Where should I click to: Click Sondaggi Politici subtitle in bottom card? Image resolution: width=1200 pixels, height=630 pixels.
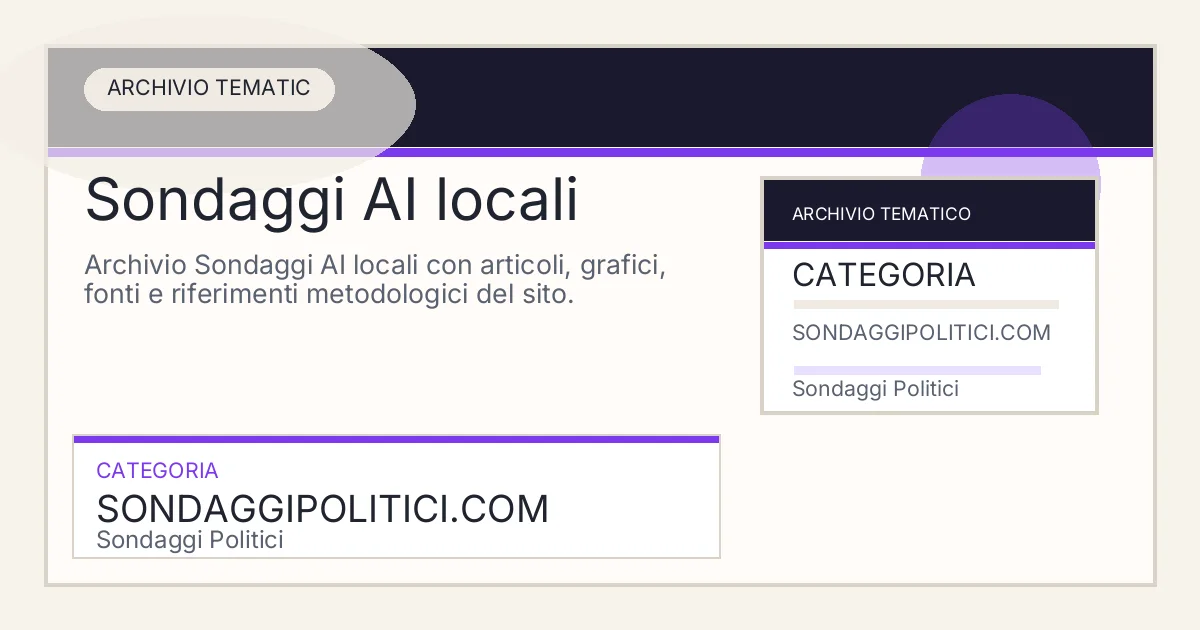pos(190,541)
